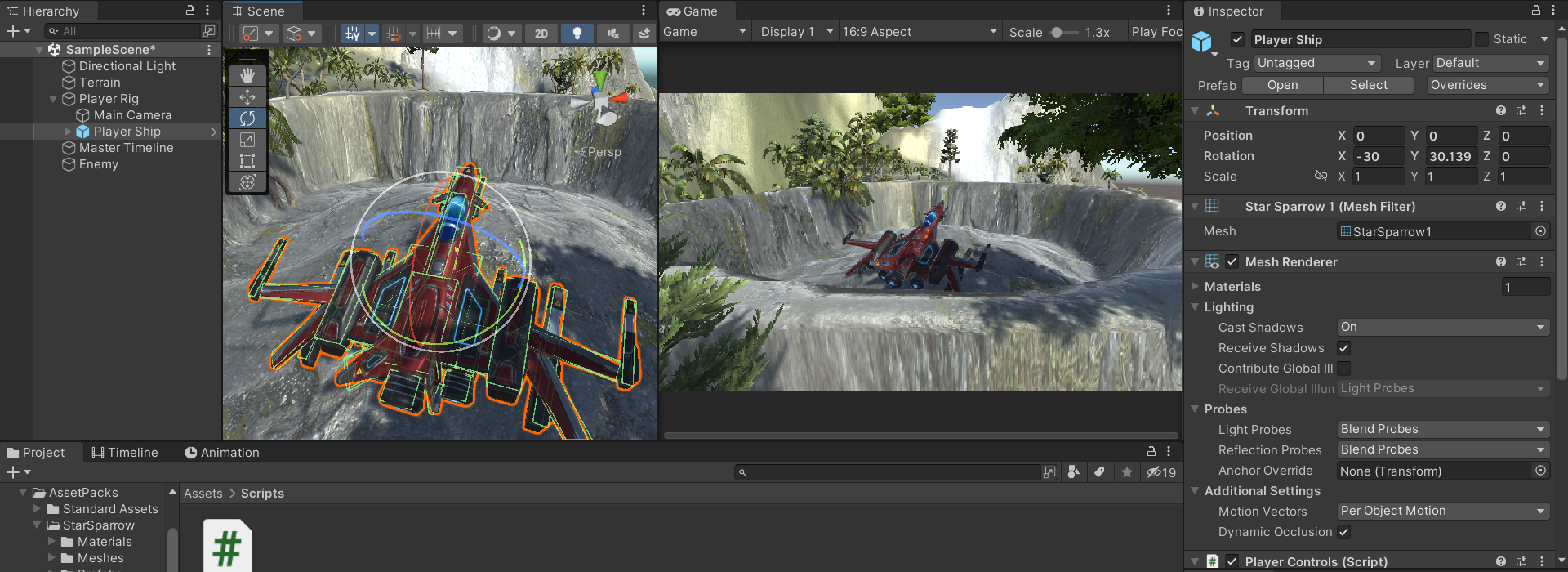The image size is (1568, 572).
Task: Click the Anchor Override object picker
Action: pos(1540,471)
